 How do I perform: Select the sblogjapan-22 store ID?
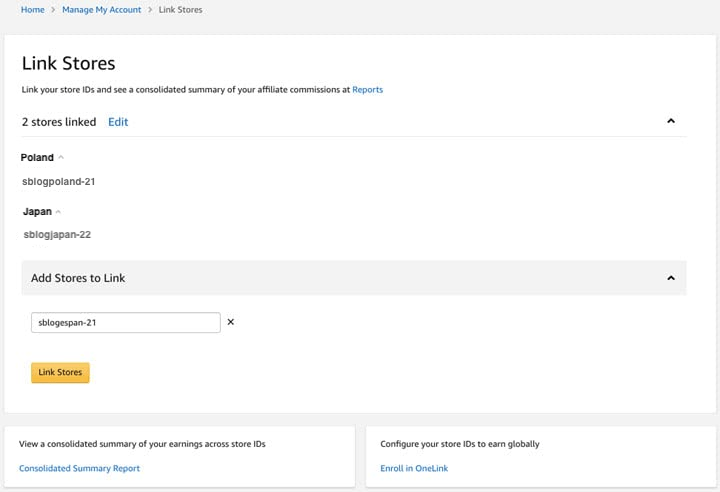tap(57, 235)
